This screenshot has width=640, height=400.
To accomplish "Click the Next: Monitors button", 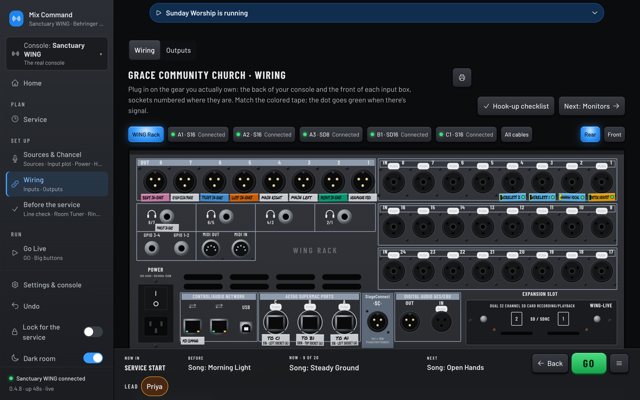I will coord(591,106).
